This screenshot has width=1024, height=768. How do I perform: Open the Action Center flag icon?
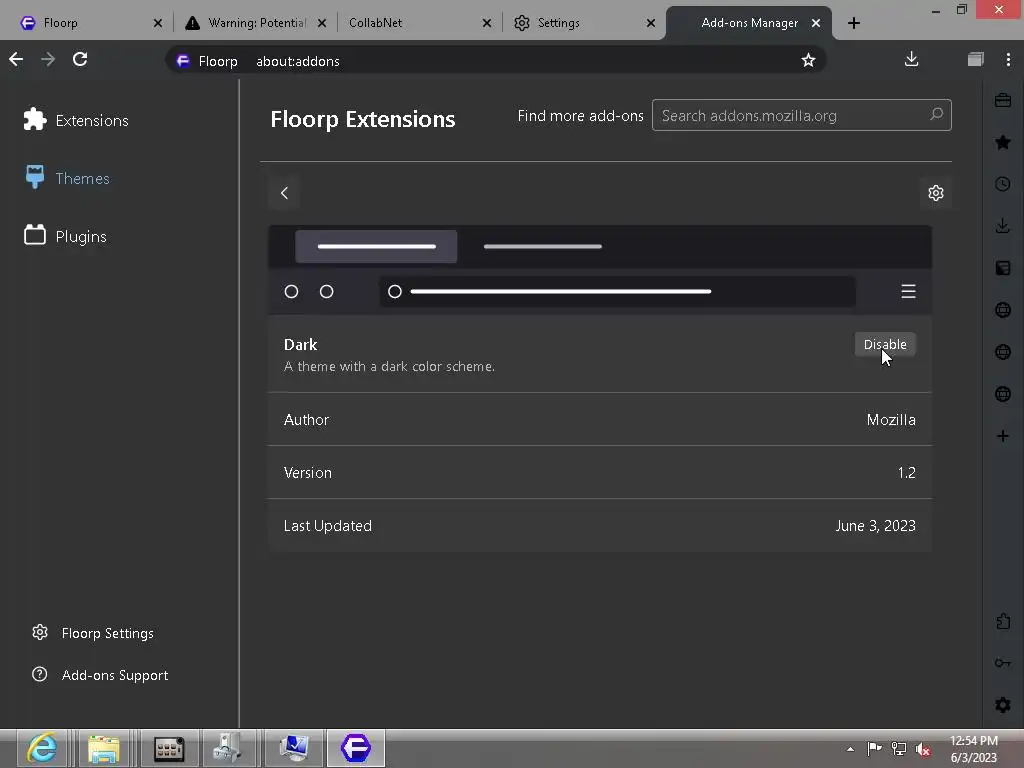[874, 748]
